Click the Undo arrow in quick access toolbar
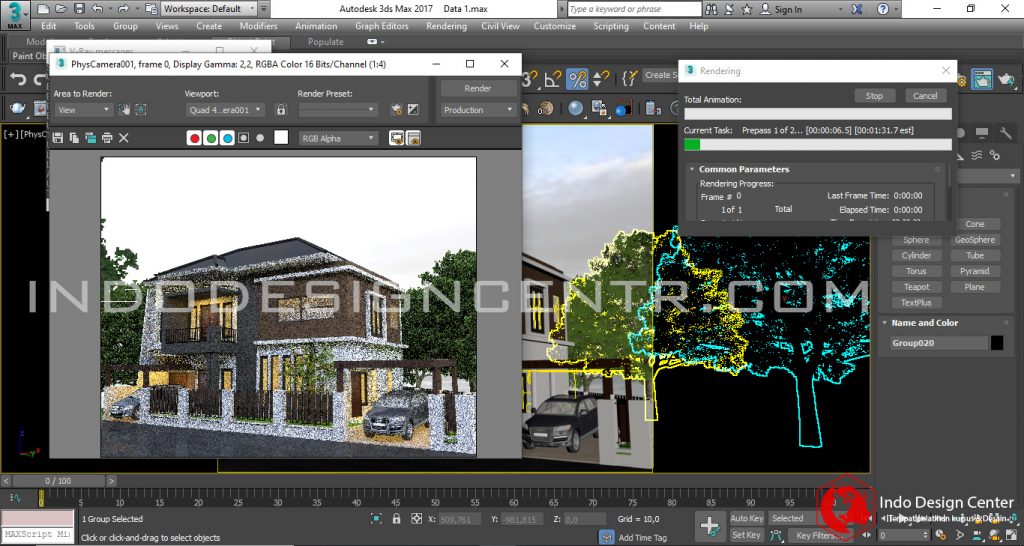The width and height of the screenshot is (1024, 546). coord(97,9)
